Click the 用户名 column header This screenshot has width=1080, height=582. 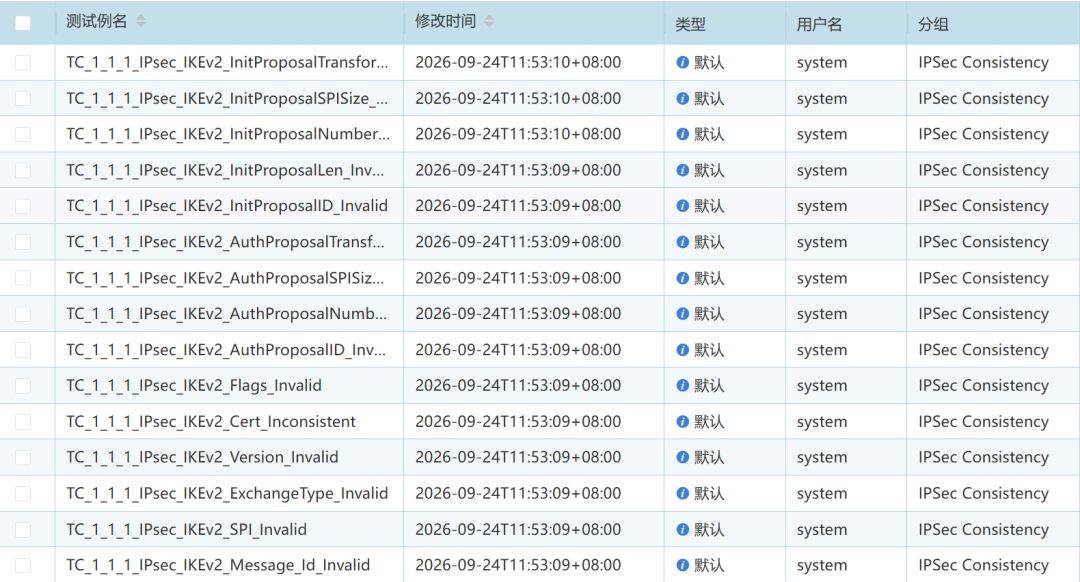(819, 25)
